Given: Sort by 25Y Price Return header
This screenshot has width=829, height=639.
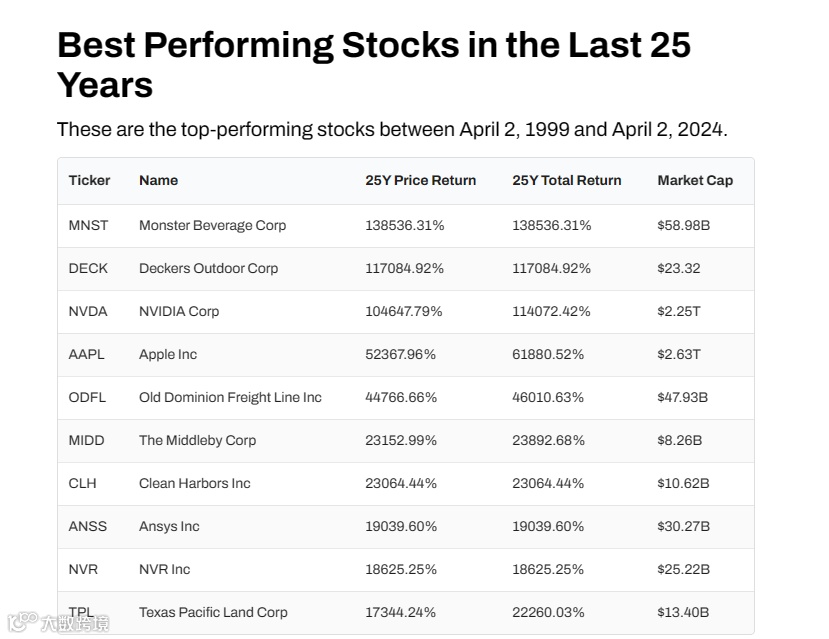Looking at the screenshot, I should click(420, 181).
